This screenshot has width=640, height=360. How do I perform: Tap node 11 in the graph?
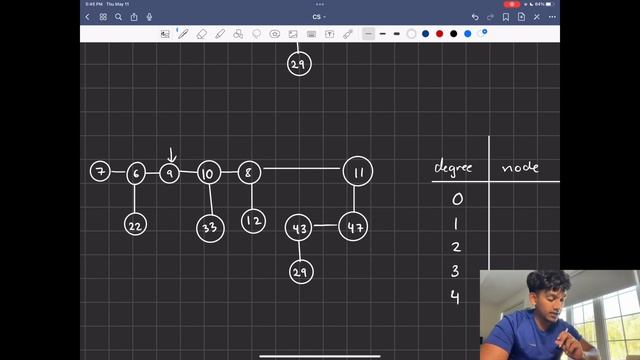pyautogui.click(x=358, y=171)
